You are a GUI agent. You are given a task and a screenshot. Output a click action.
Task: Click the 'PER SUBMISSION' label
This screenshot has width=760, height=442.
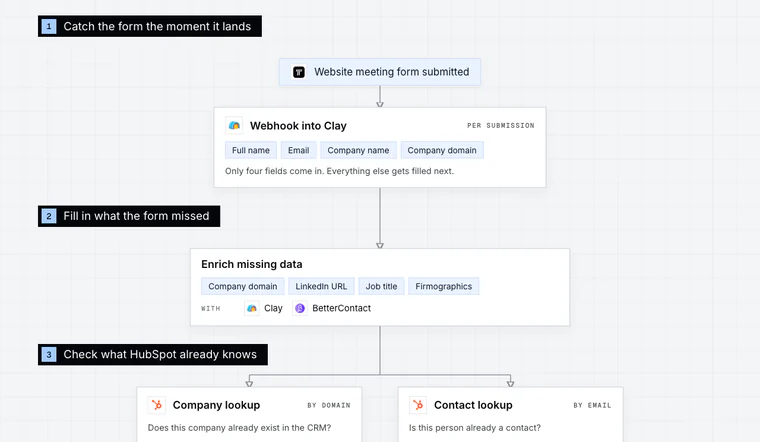(501, 126)
